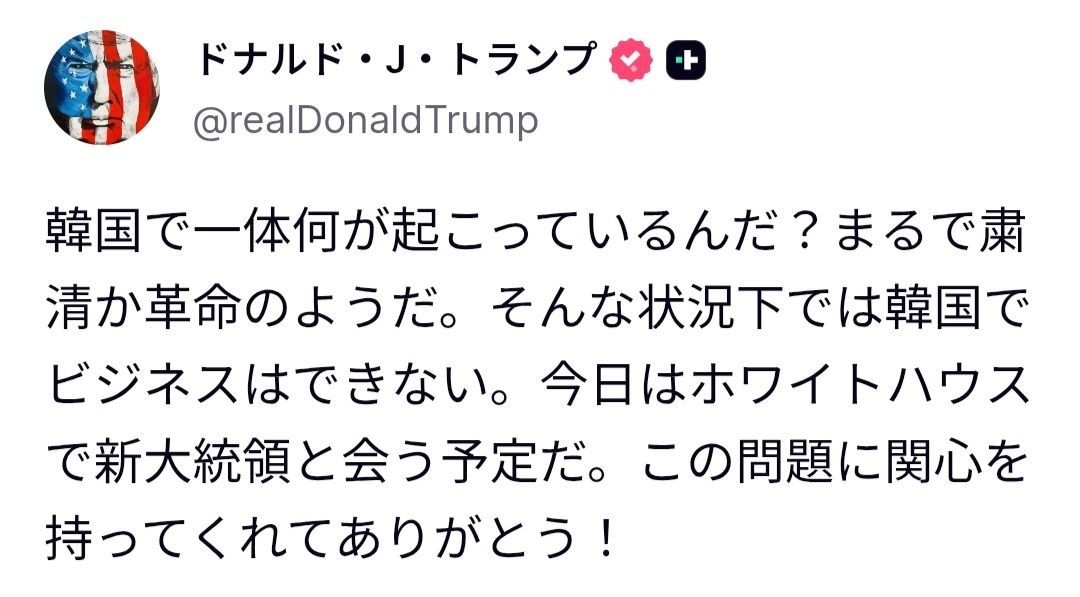The height and width of the screenshot is (597, 1080).
Task: Click the black plus badge icon
Action: point(686,62)
